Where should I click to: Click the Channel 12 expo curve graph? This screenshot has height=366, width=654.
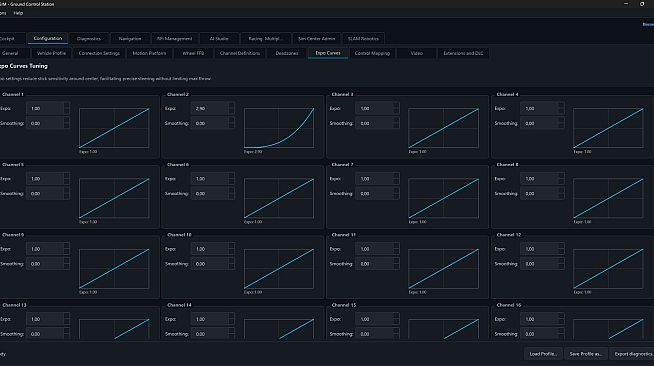coord(609,268)
